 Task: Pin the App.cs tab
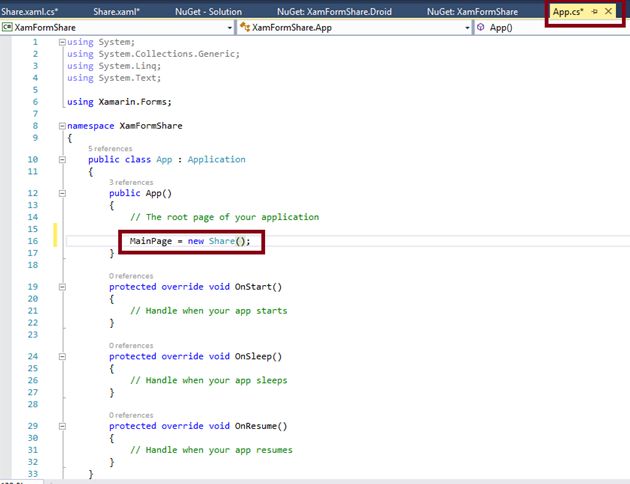click(595, 12)
